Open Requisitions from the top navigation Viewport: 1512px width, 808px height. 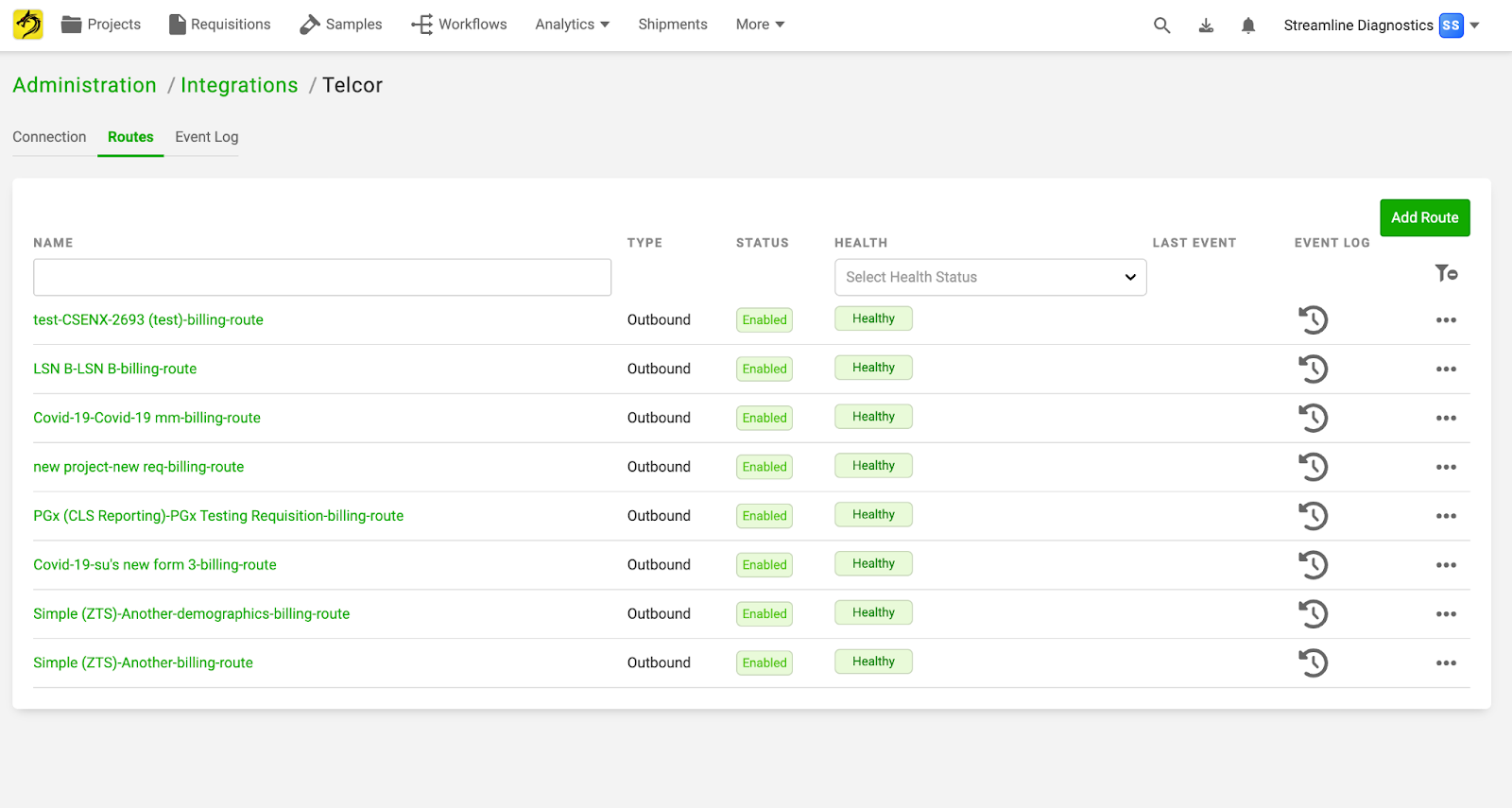219,25
